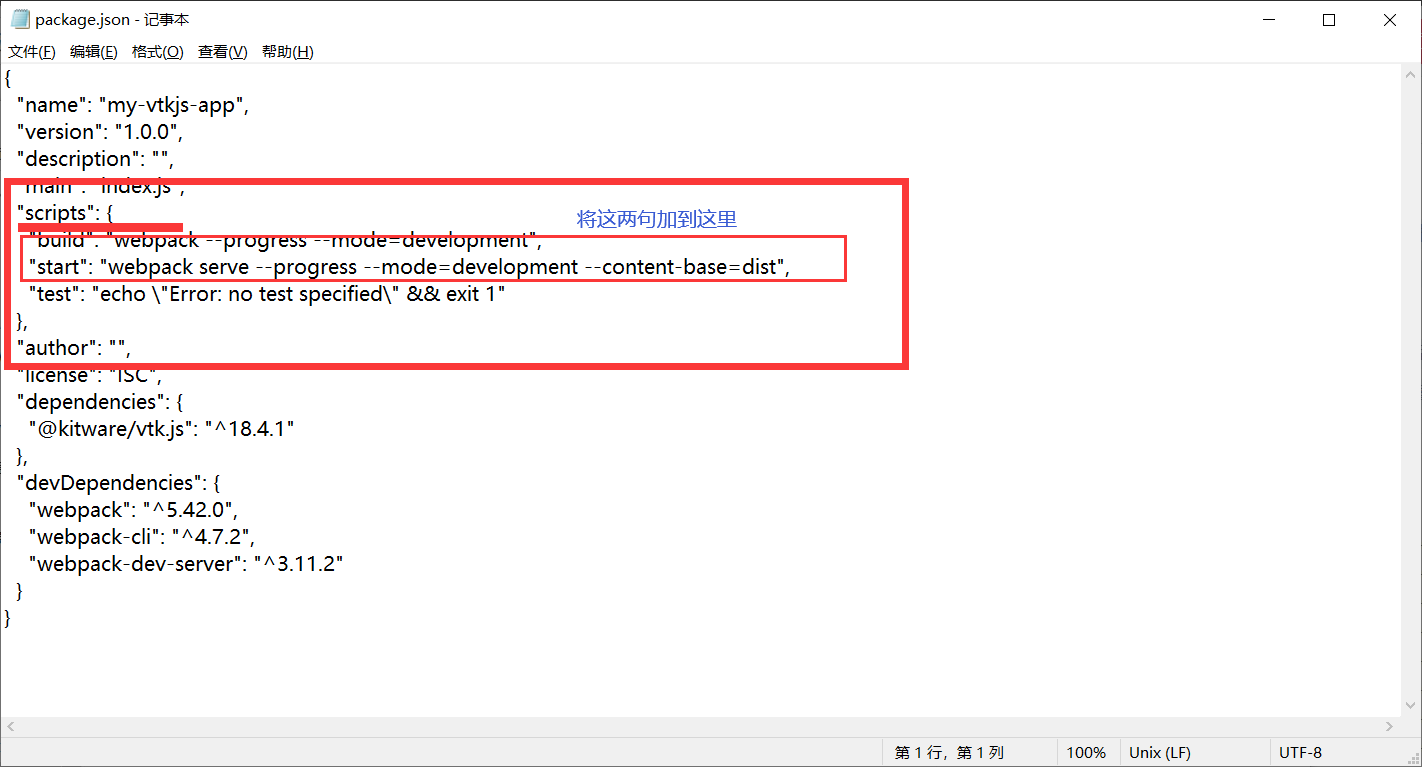This screenshot has width=1422, height=767.
Task: Click the UTF-8 encoding indicator
Action: [x=1301, y=752]
